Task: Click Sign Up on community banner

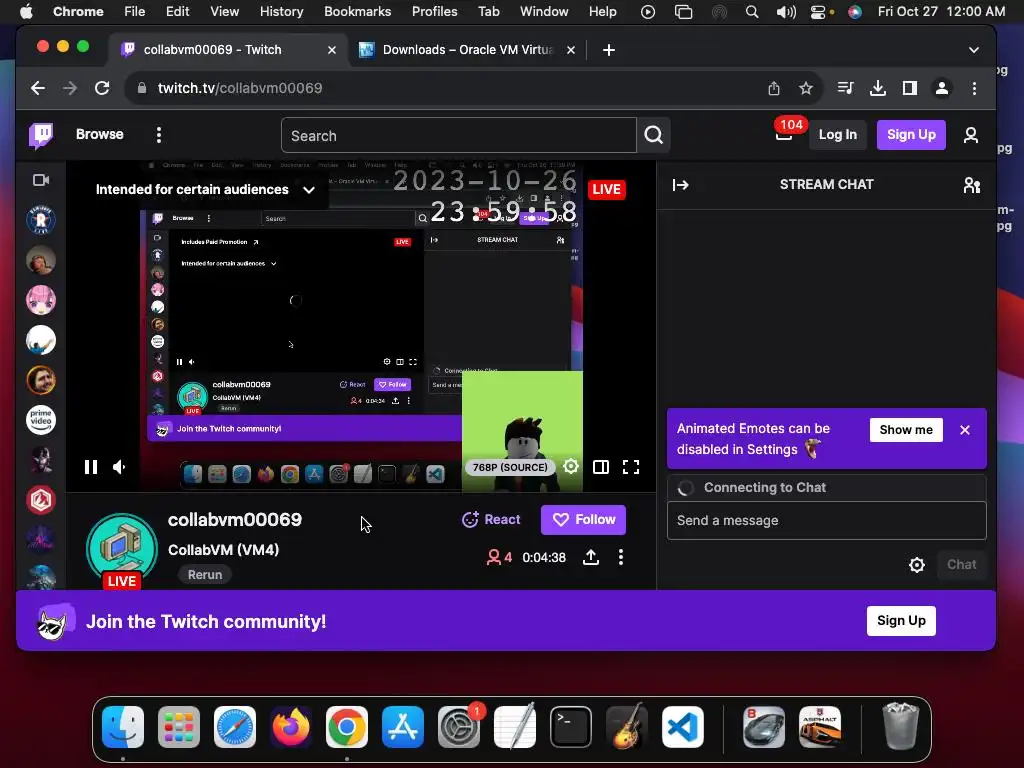Action: 901,620
